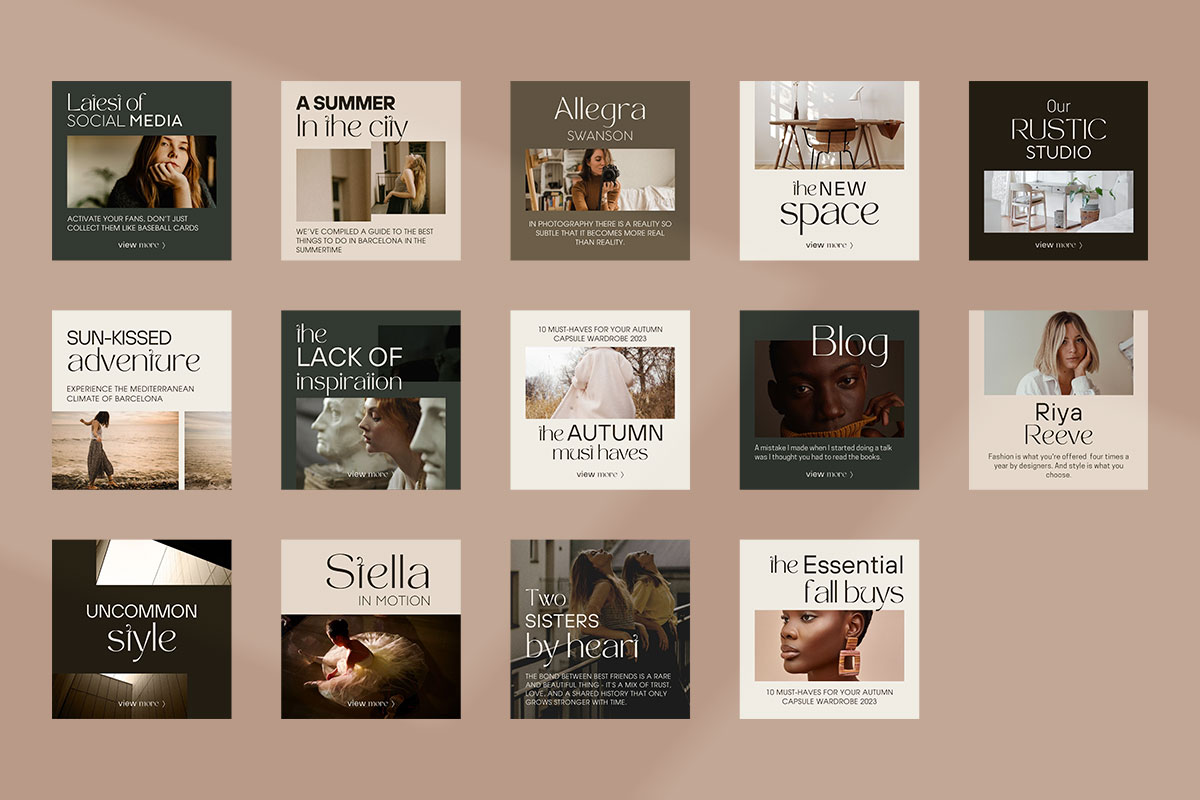This screenshot has height=800, width=1200.
Task: Select the desk photo on The New Space card
Action: coord(829,125)
